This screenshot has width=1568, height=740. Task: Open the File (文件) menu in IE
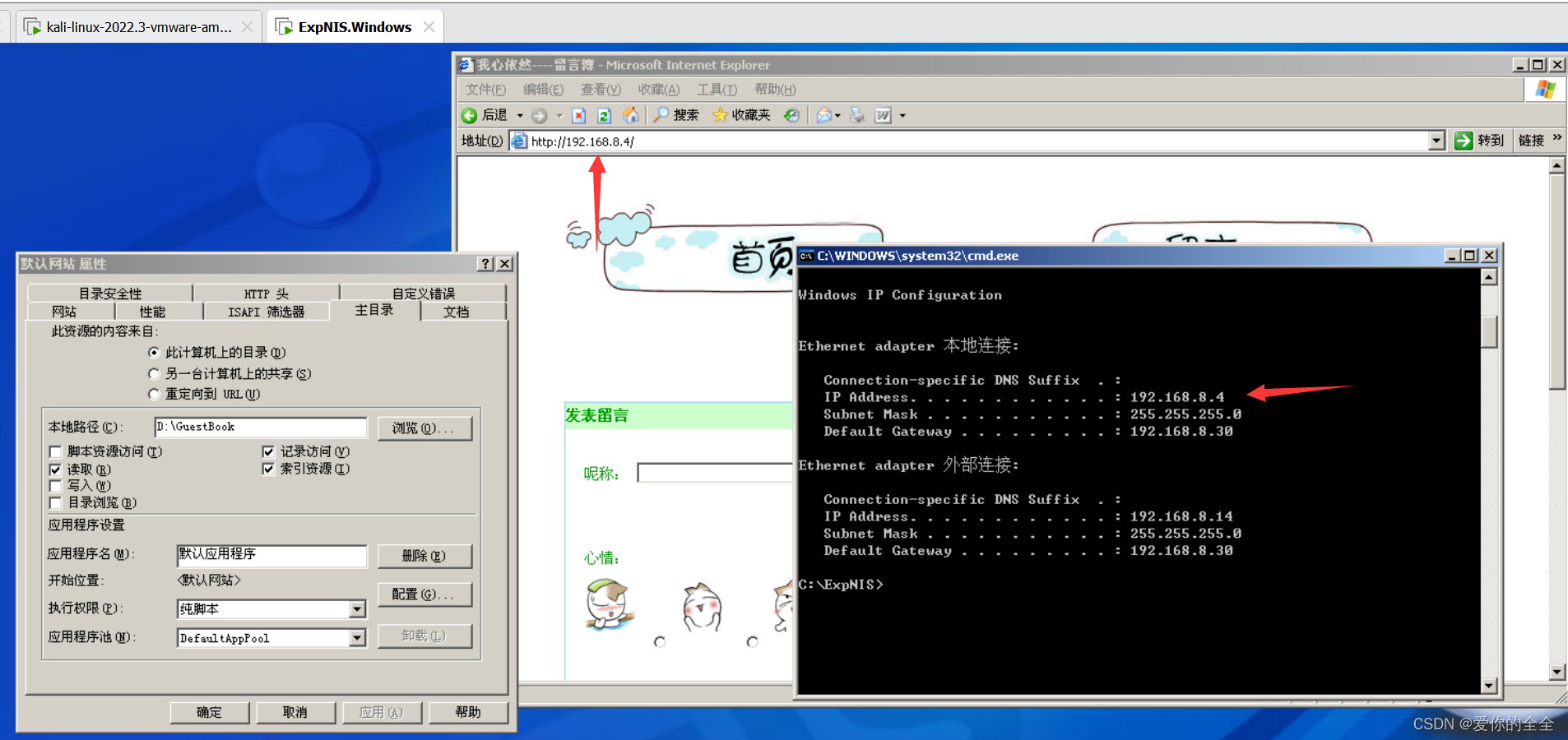tap(485, 90)
